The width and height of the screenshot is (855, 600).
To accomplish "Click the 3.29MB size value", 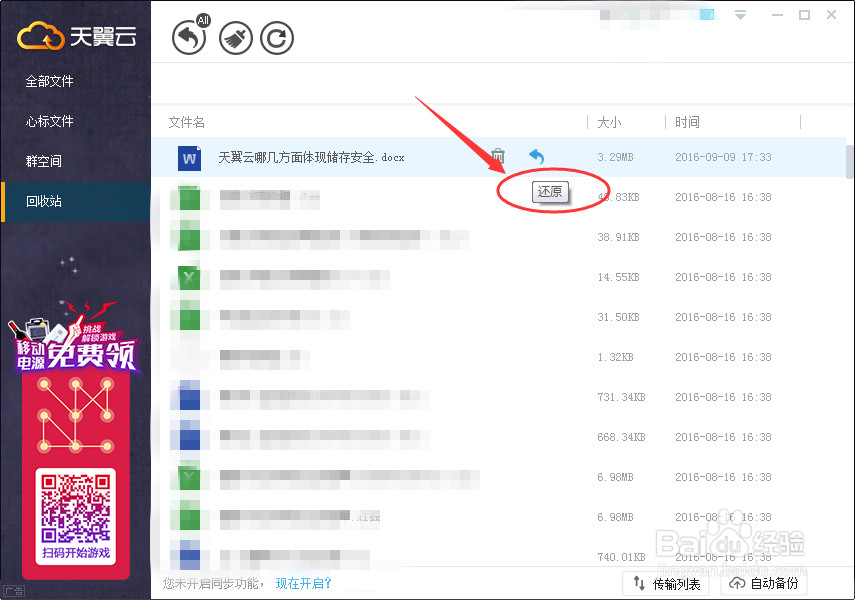I will coord(615,157).
